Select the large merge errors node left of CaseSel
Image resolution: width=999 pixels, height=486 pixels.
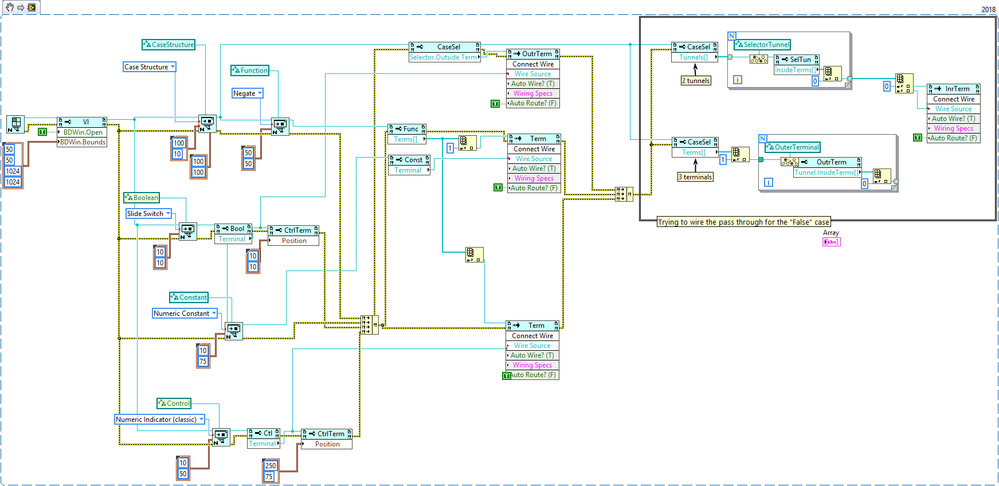(369, 324)
